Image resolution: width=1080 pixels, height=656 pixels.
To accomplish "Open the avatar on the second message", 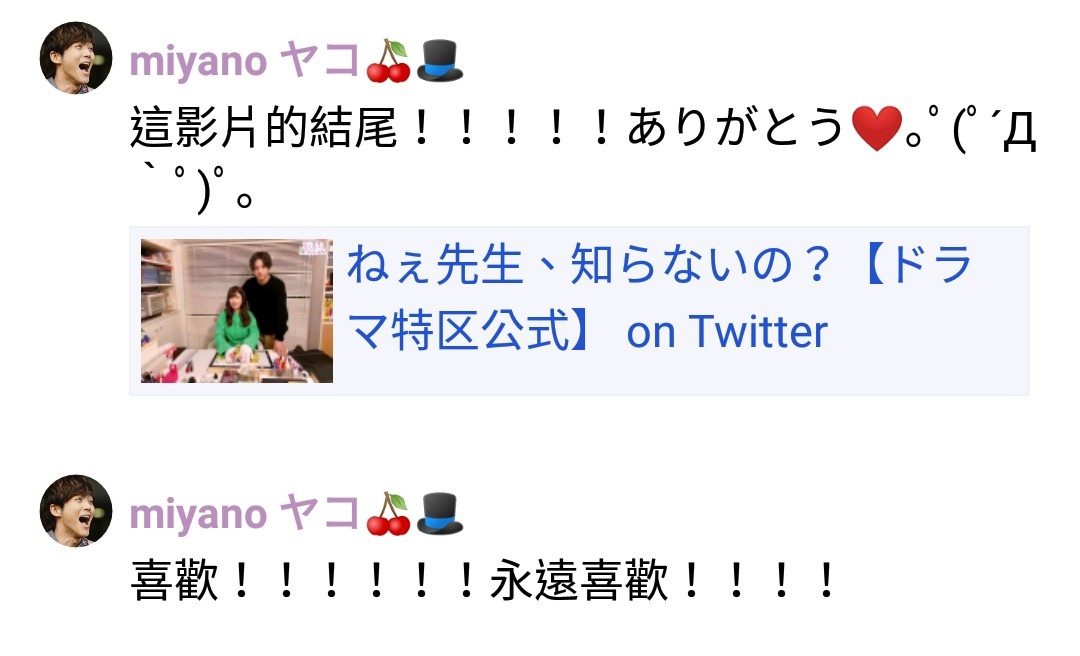I will (x=76, y=511).
